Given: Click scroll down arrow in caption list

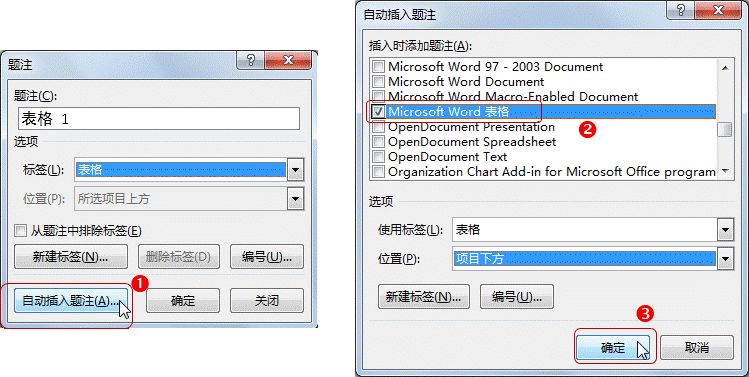Looking at the screenshot, I should [726, 171].
